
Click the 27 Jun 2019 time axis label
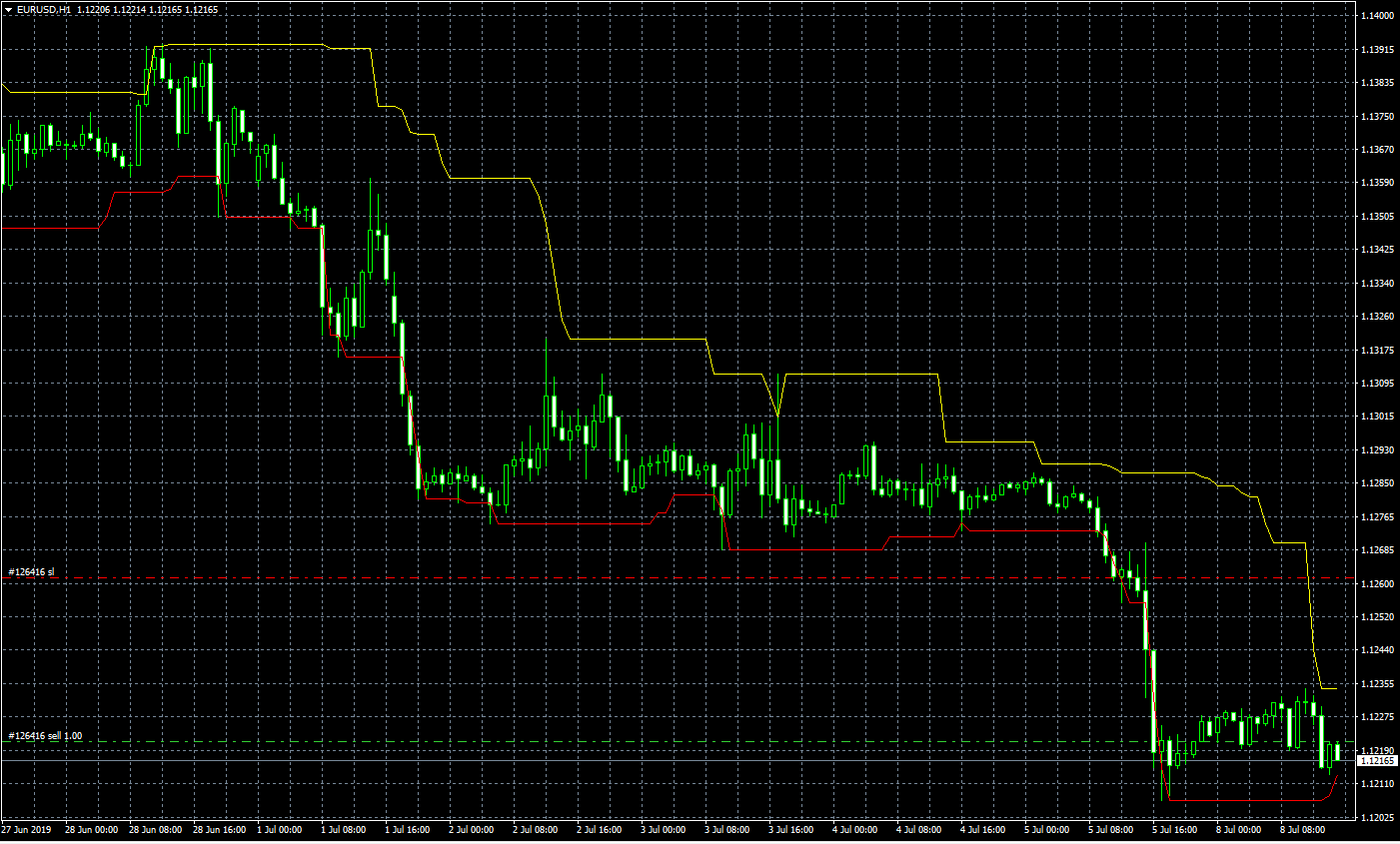pos(26,830)
